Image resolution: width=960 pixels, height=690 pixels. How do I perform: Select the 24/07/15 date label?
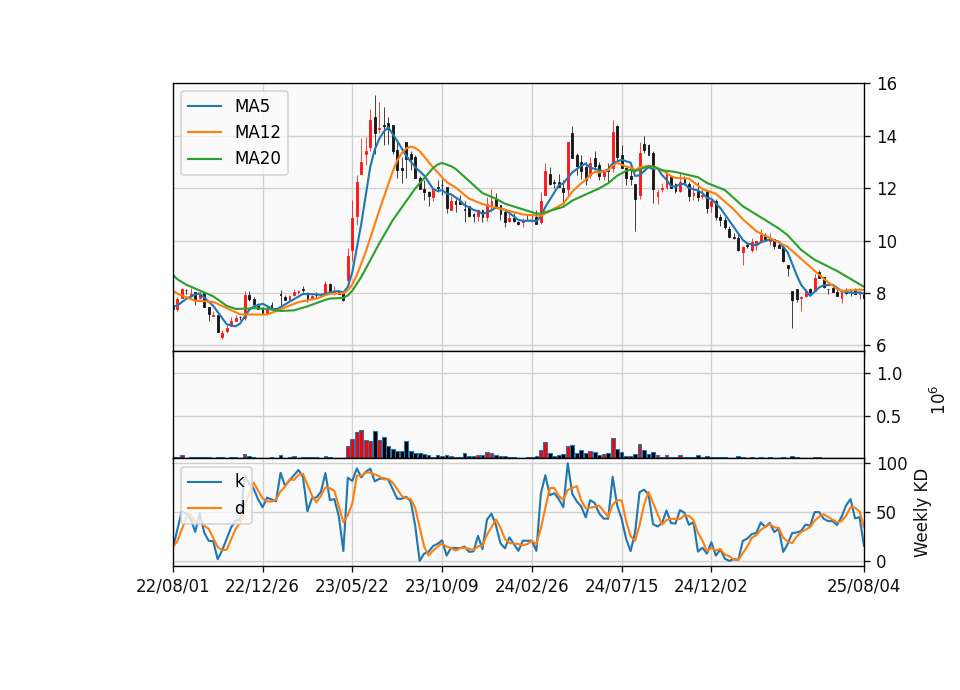coord(621,586)
